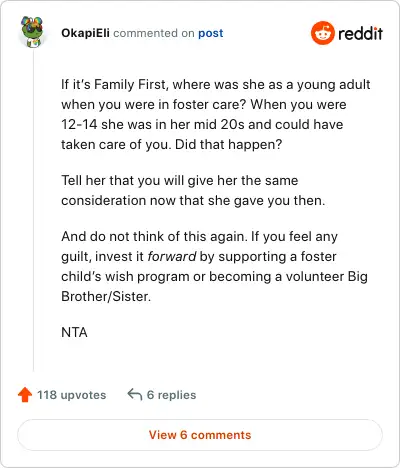Click the paragraph starting "And do not think"
This screenshot has height=468, width=400.
(214, 266)
